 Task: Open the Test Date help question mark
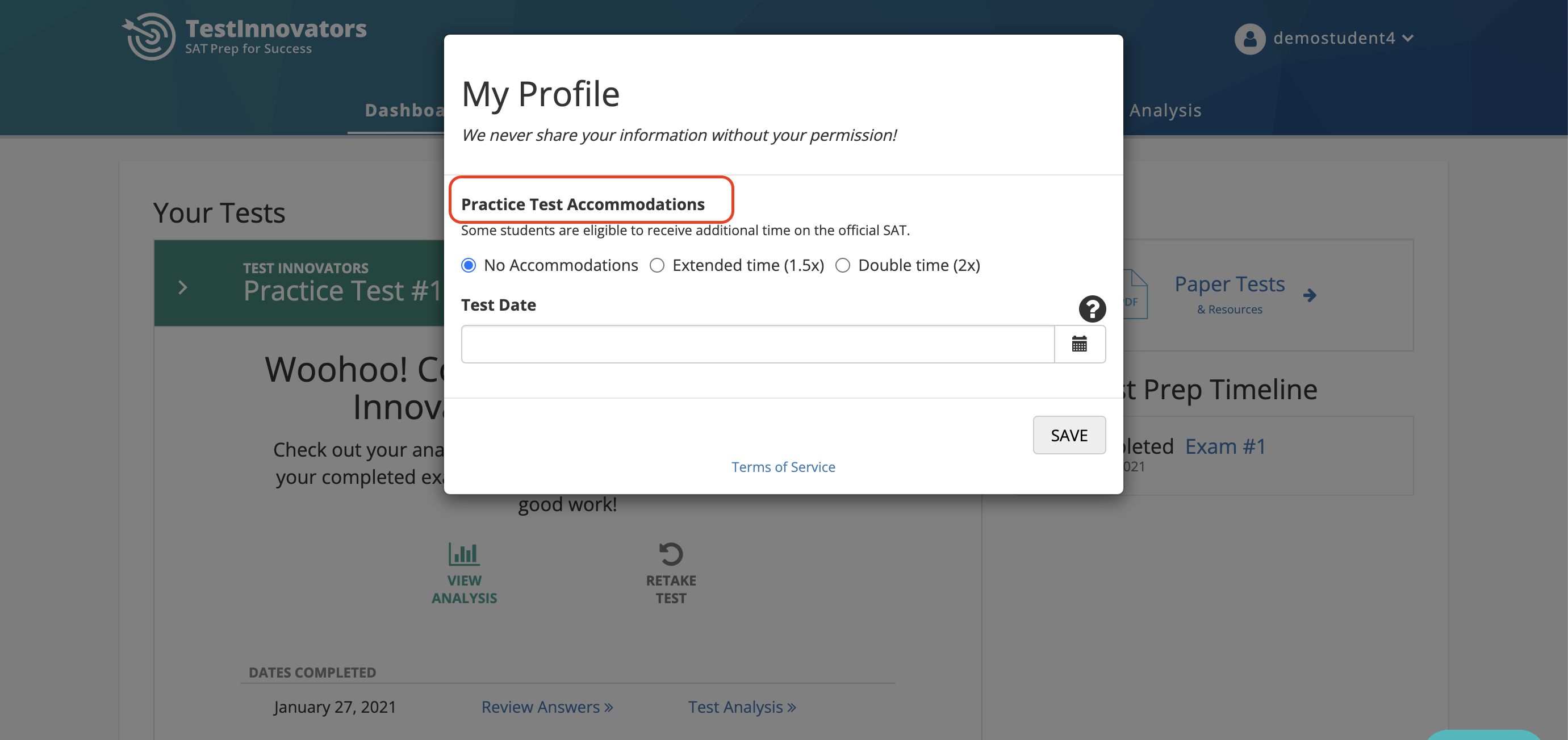[1092, 308]
